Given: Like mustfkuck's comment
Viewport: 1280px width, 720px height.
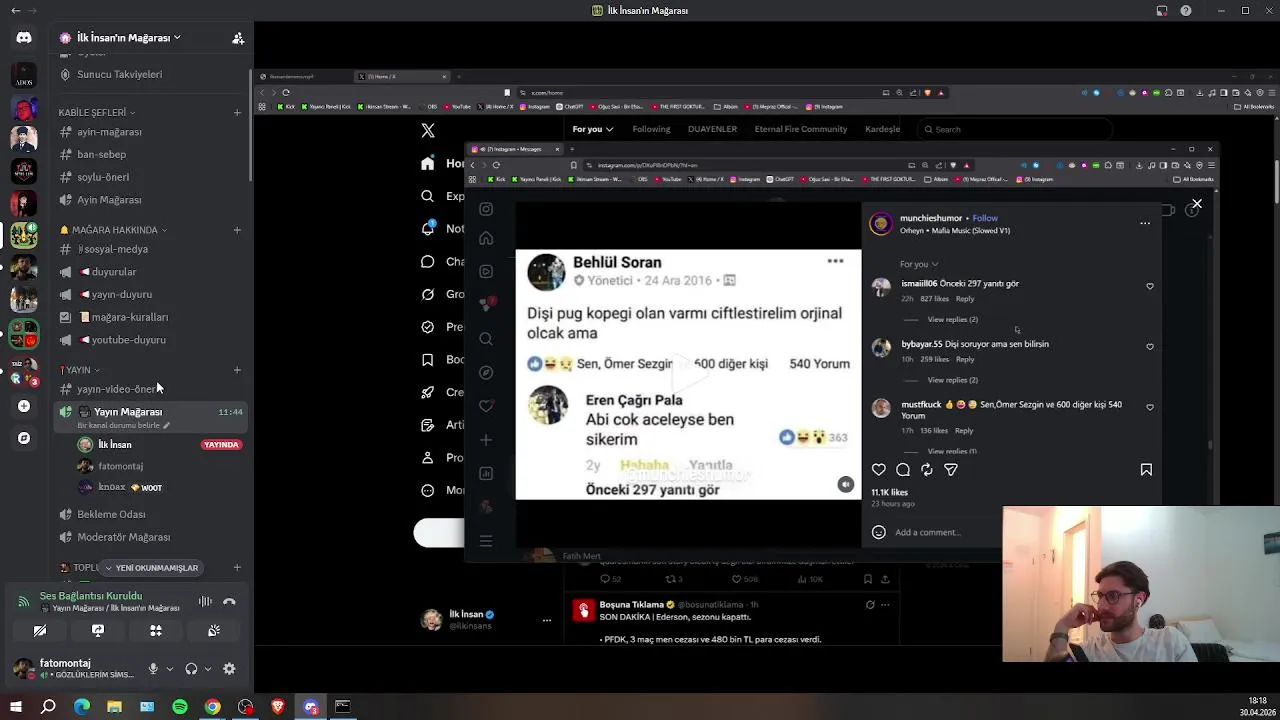Looking at the screenshot, I should tap(1149, 408).
